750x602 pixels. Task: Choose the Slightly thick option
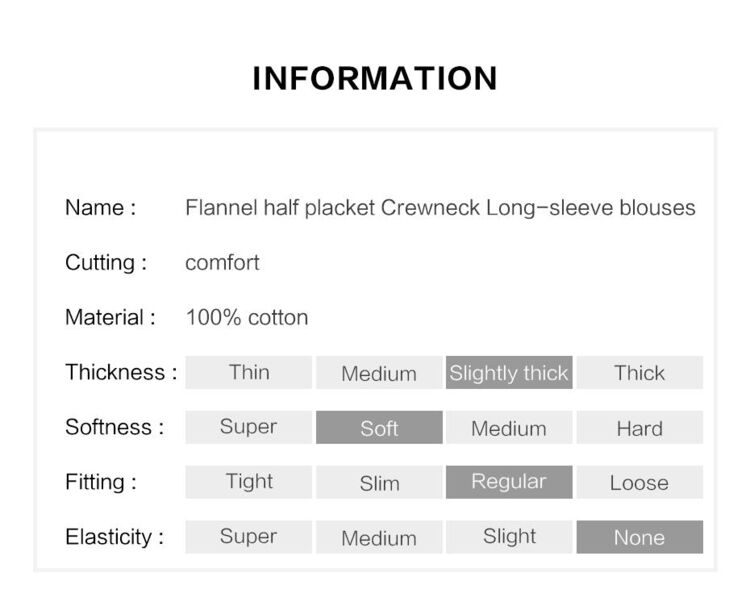click(509, 372)
